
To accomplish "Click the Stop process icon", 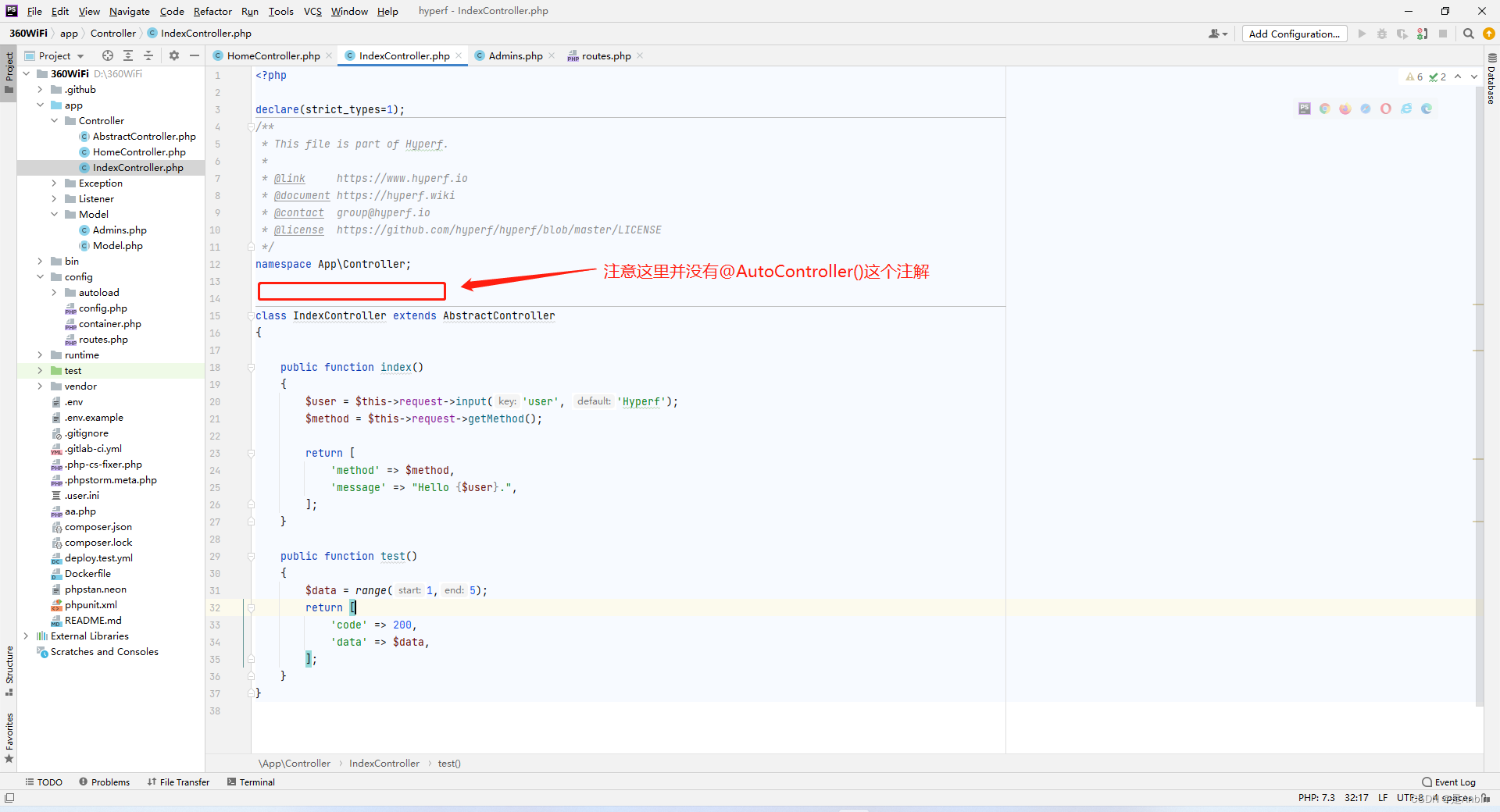I will [x=1445, y=34].
